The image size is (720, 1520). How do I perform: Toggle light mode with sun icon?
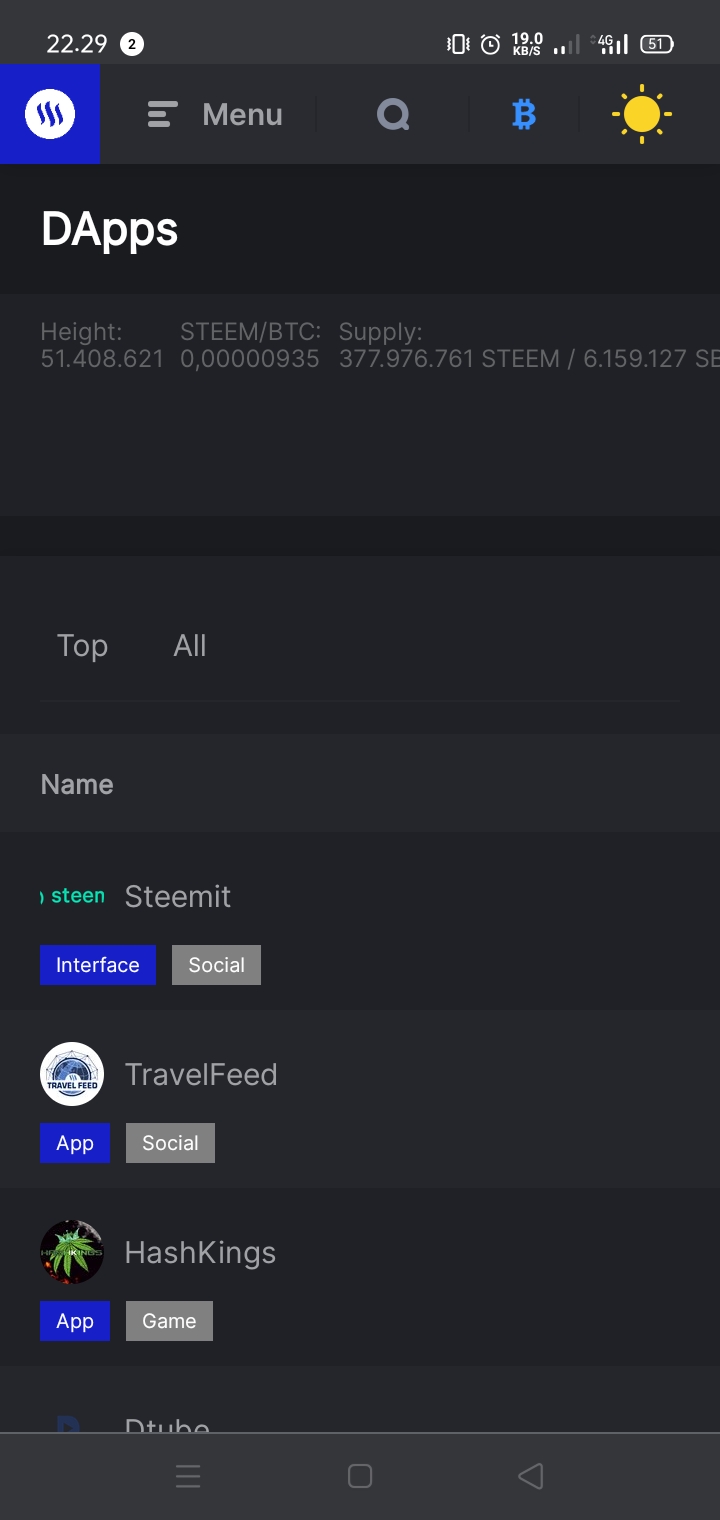pos(641,115)
